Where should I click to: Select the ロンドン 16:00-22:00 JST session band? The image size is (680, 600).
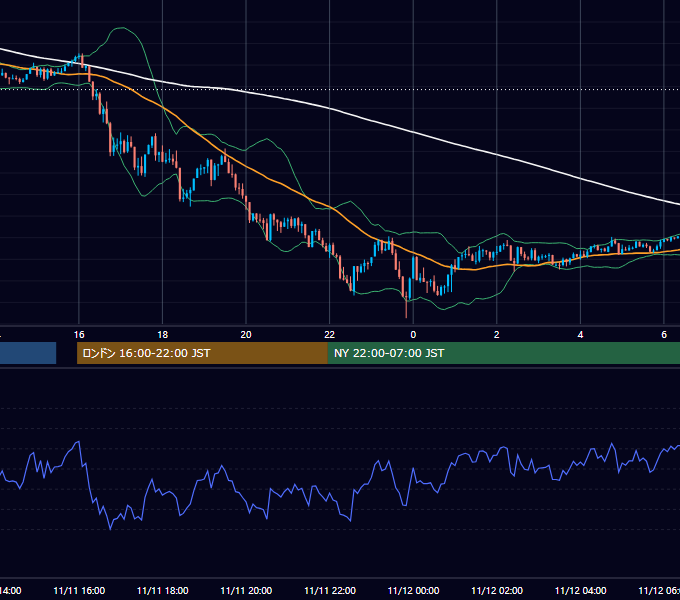(202, 353)
